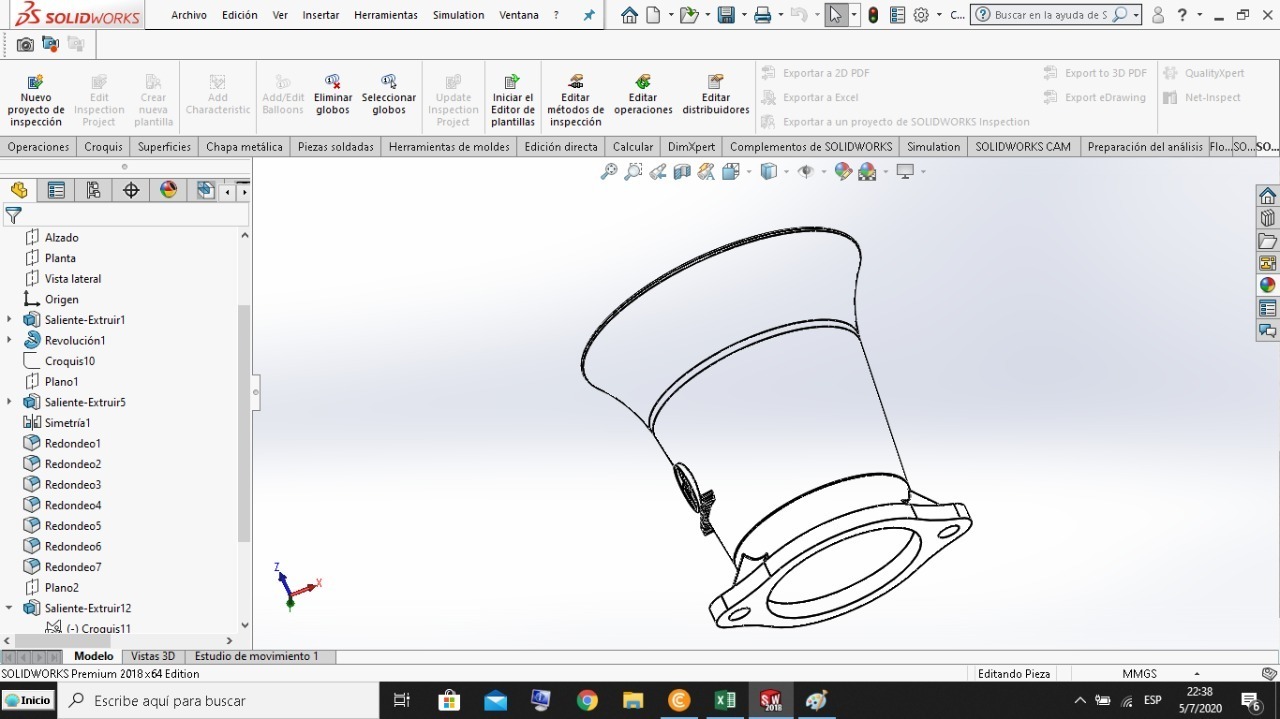Image resolution: width=1280 pixels, height=719 pixels.
Task: Open the Section View tool
Action: coord(681,171)
